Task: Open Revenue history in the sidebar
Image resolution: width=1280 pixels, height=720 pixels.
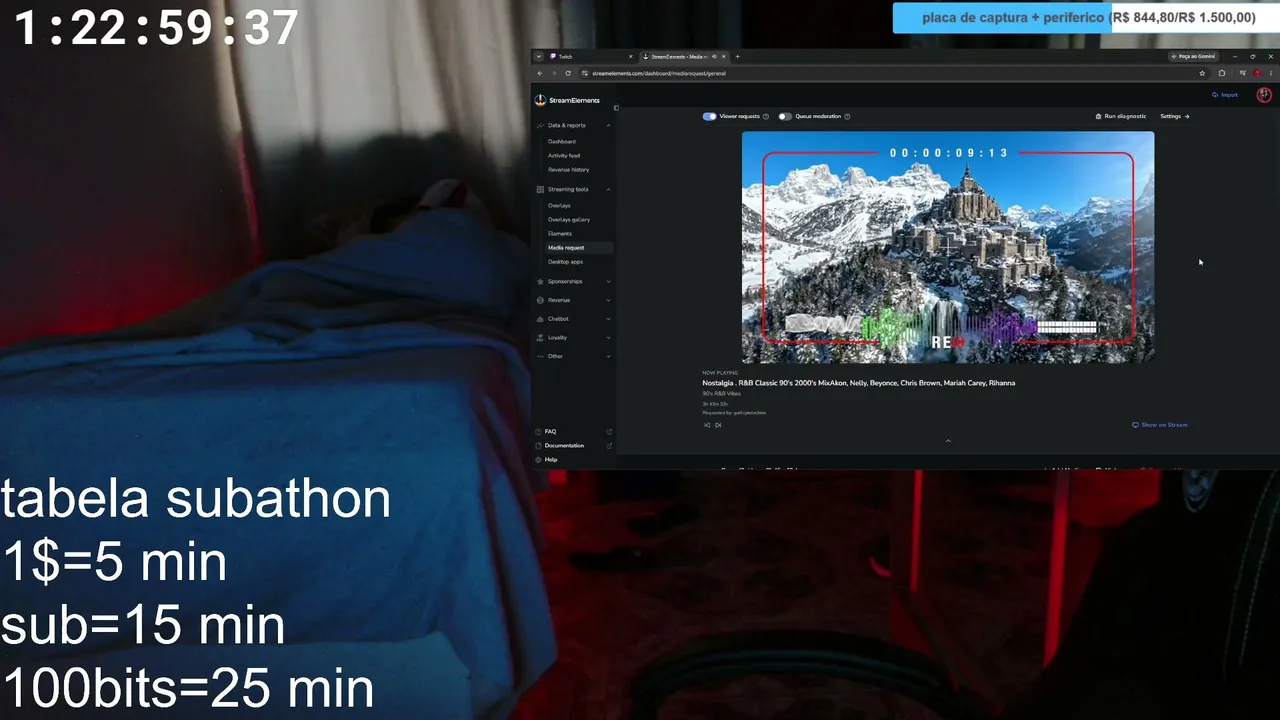Action: 568,170
